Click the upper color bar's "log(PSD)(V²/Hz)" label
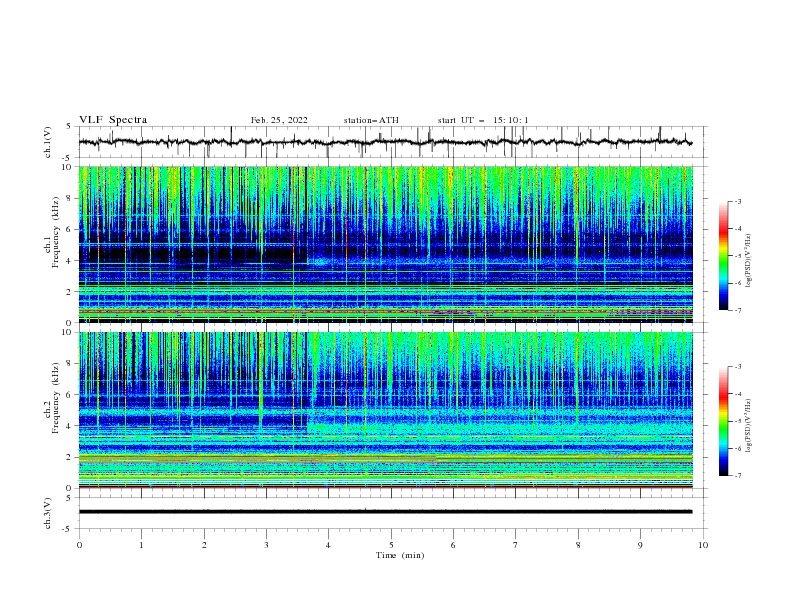Screen dimensions: 792x612 748,261
